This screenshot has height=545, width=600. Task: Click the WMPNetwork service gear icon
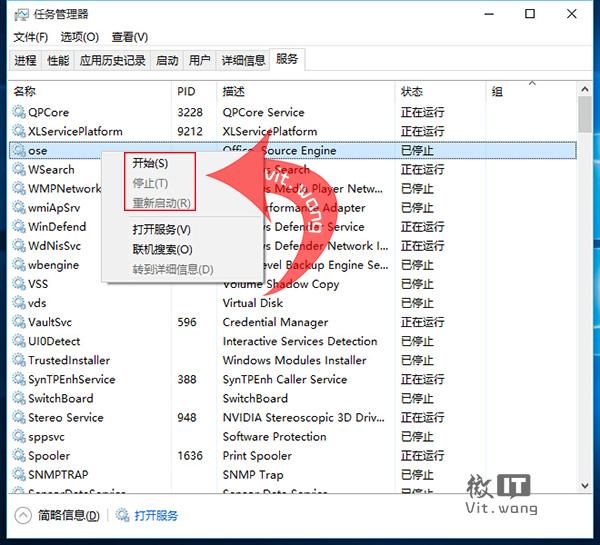pos(19,188)
